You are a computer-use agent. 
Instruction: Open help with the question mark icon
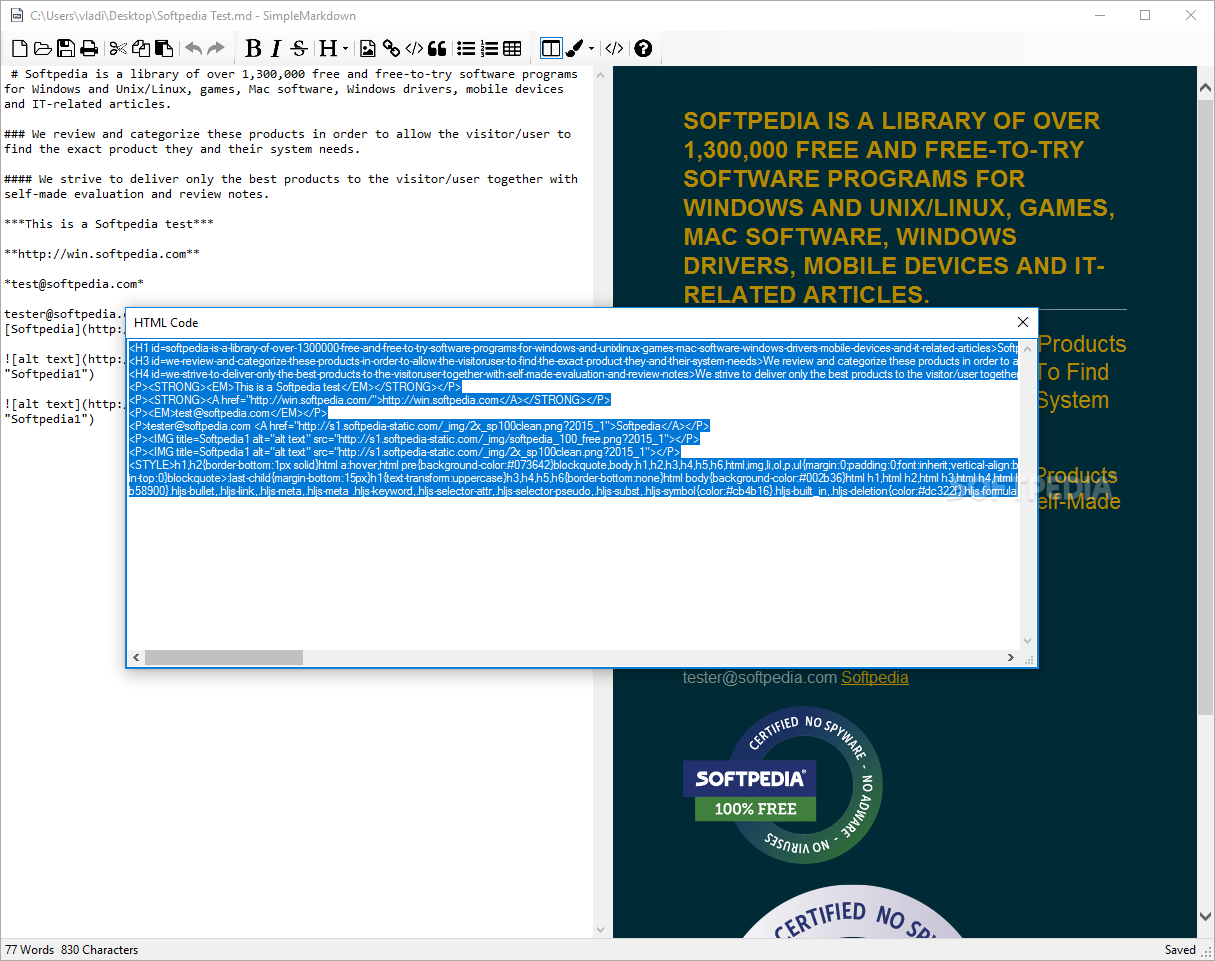643,48
